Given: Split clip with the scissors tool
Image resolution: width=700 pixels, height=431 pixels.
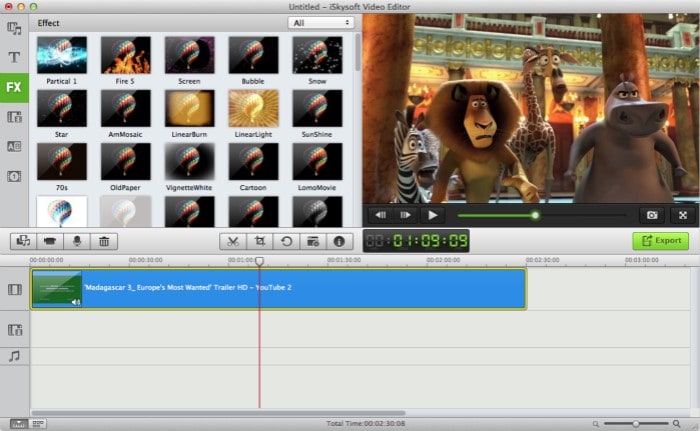Looking at the screenshot, I should click(233, 241).
